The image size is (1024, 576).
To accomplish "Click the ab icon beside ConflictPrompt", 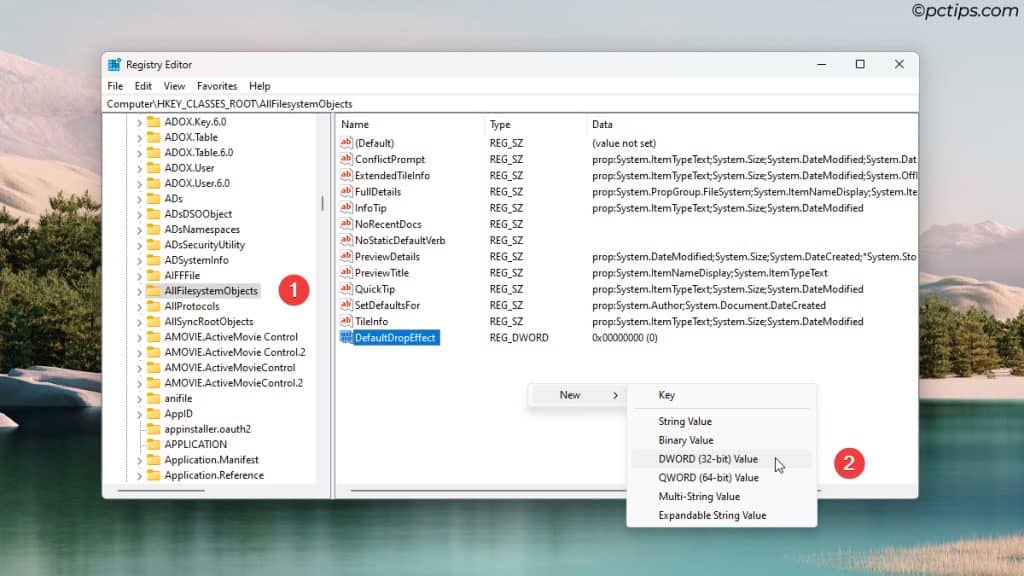I will tap(348, 159).
